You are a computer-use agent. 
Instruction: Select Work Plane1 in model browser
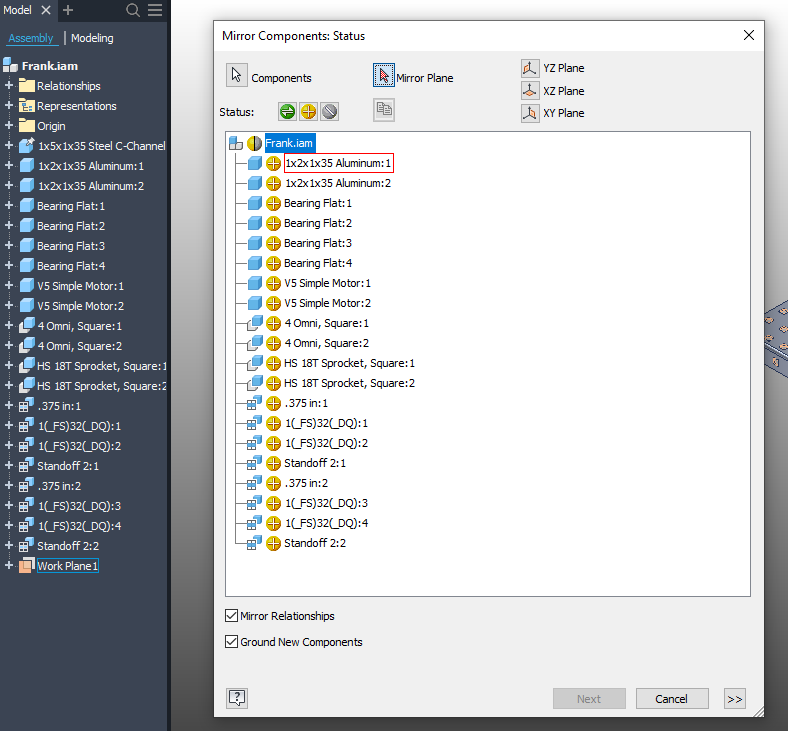tap(67, 566)
